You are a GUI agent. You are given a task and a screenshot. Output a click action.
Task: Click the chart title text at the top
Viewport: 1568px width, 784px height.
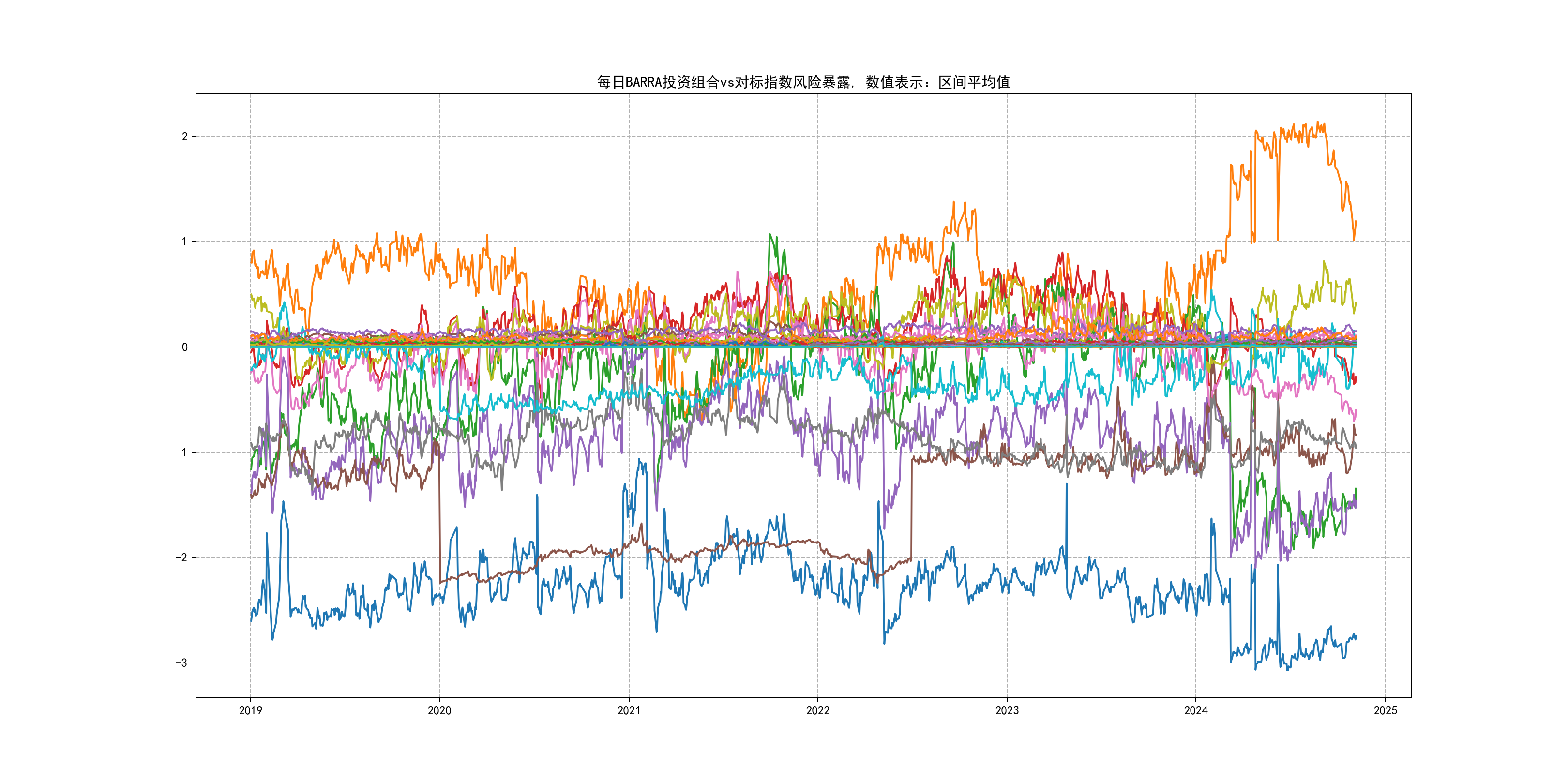tap(803, 82)
